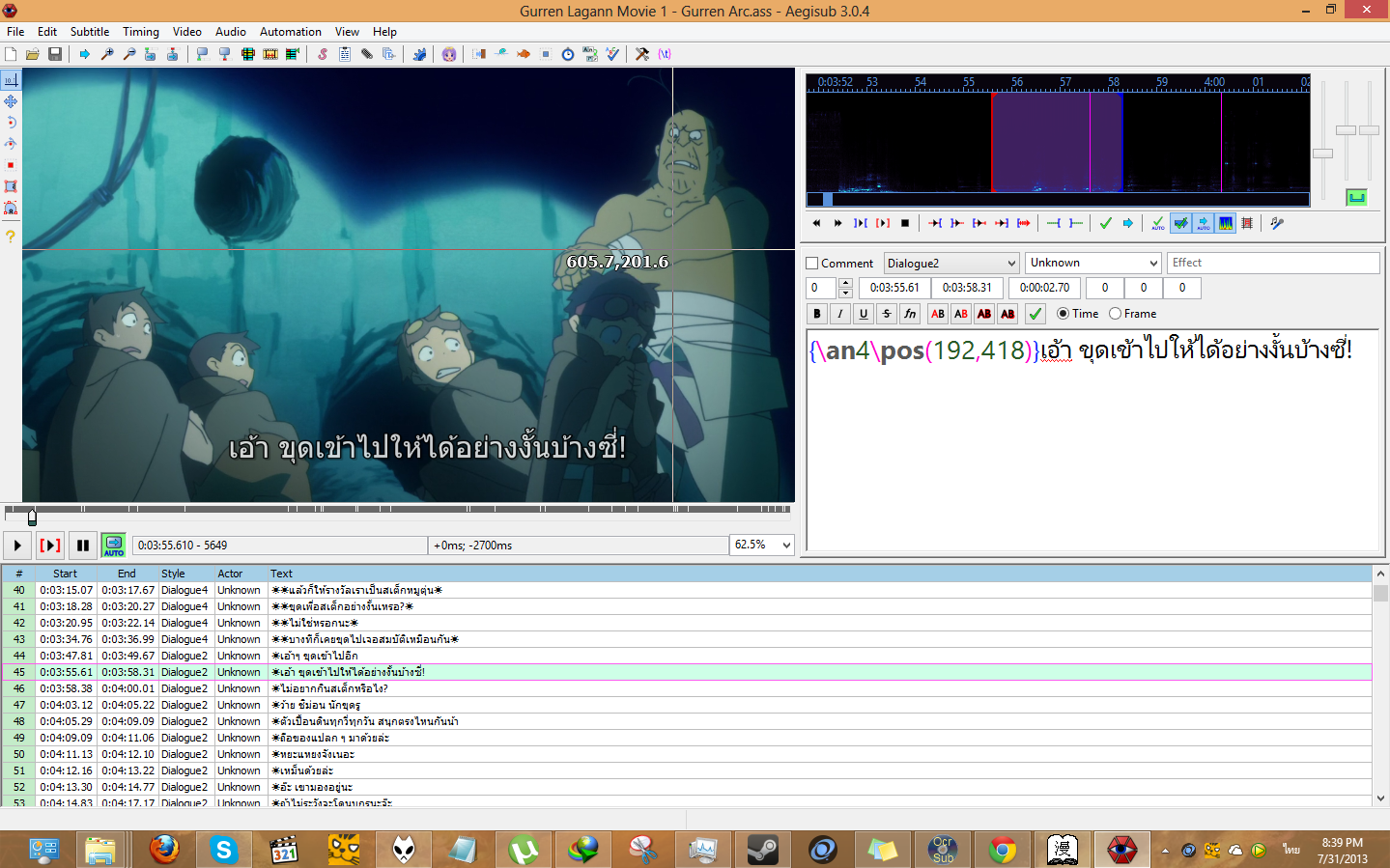Screen dimensions: 1390x868
Task: Open the visual typesetting help icon
Action: (11, 237)
